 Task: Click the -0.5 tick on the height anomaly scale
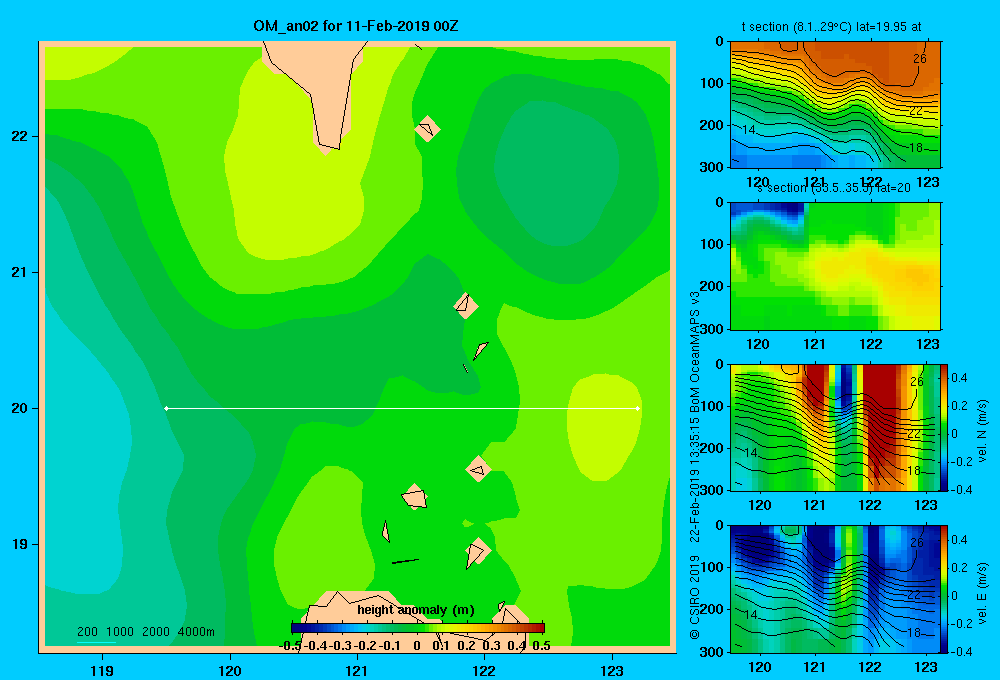(290, 646)
